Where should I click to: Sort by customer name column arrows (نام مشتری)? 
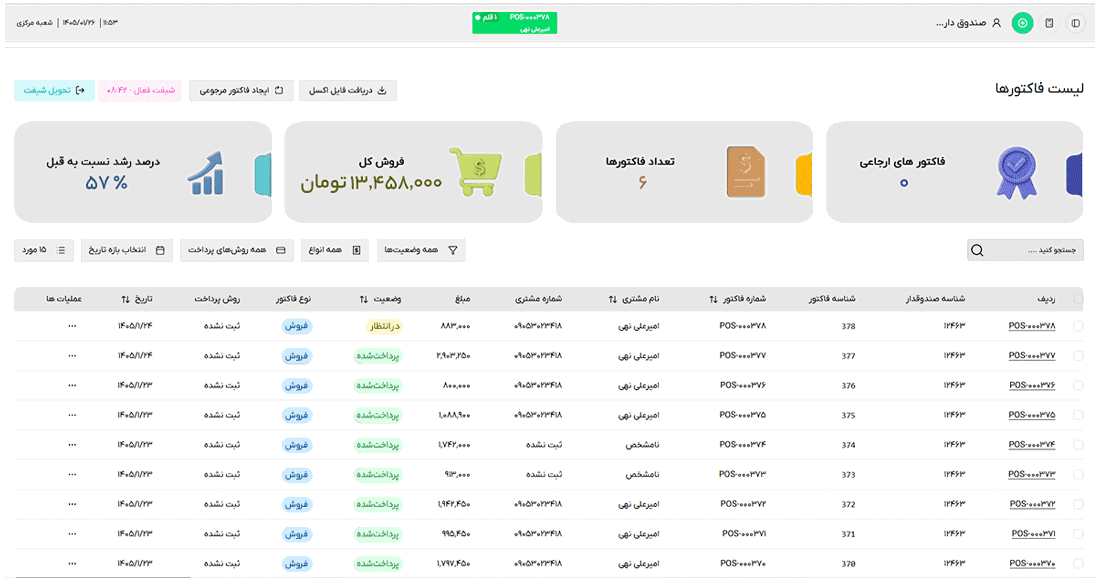click(612, 299)
